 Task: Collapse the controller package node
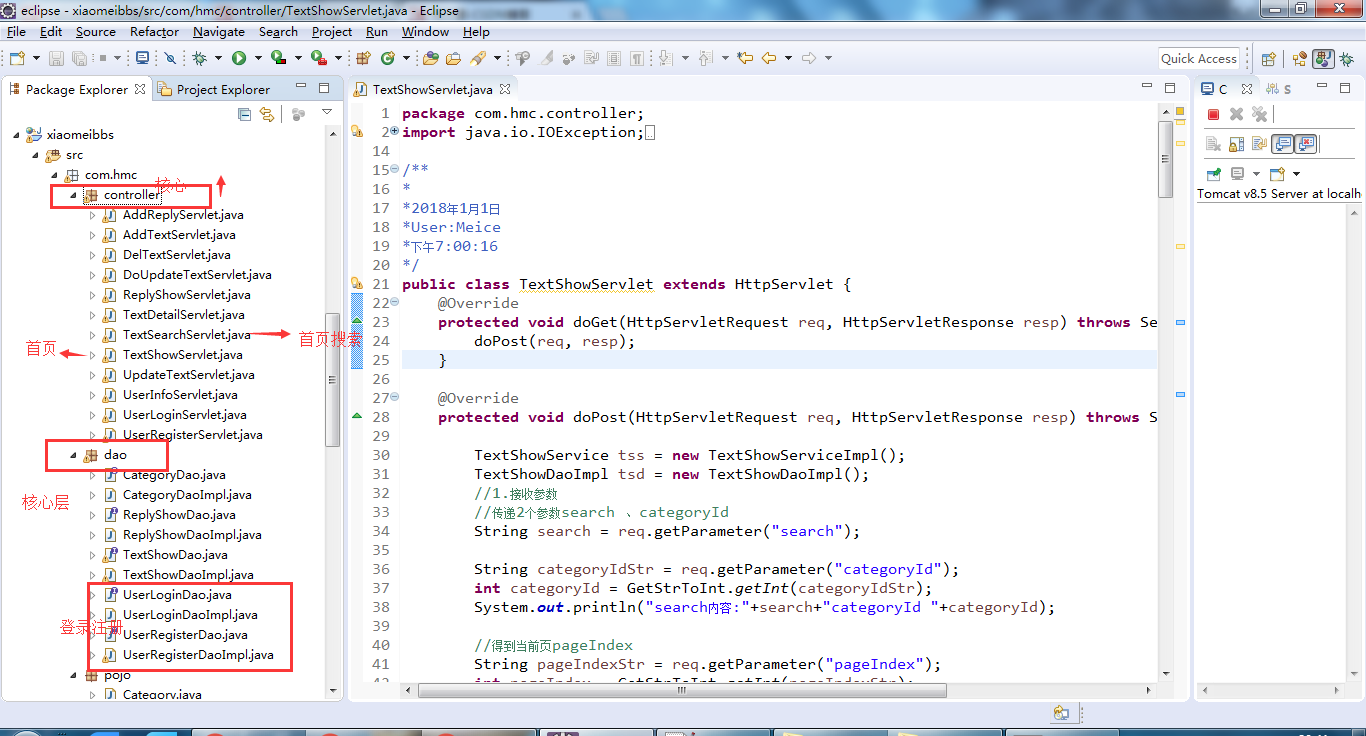[74, 194]
